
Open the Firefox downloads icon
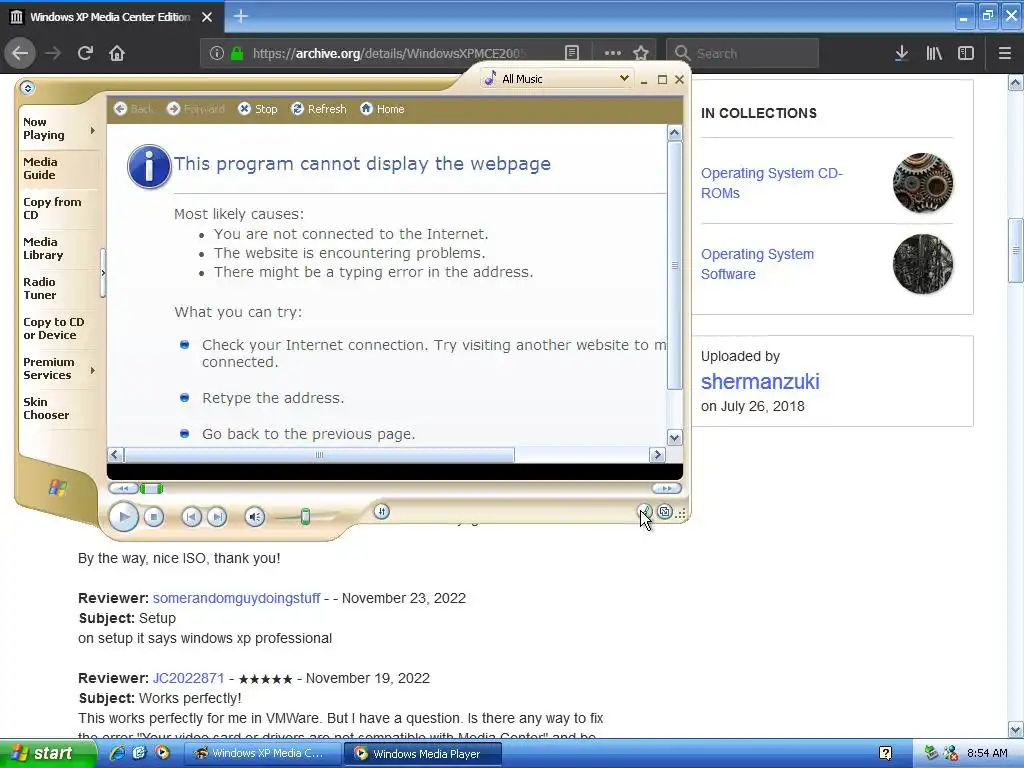[x=901, y=54]
